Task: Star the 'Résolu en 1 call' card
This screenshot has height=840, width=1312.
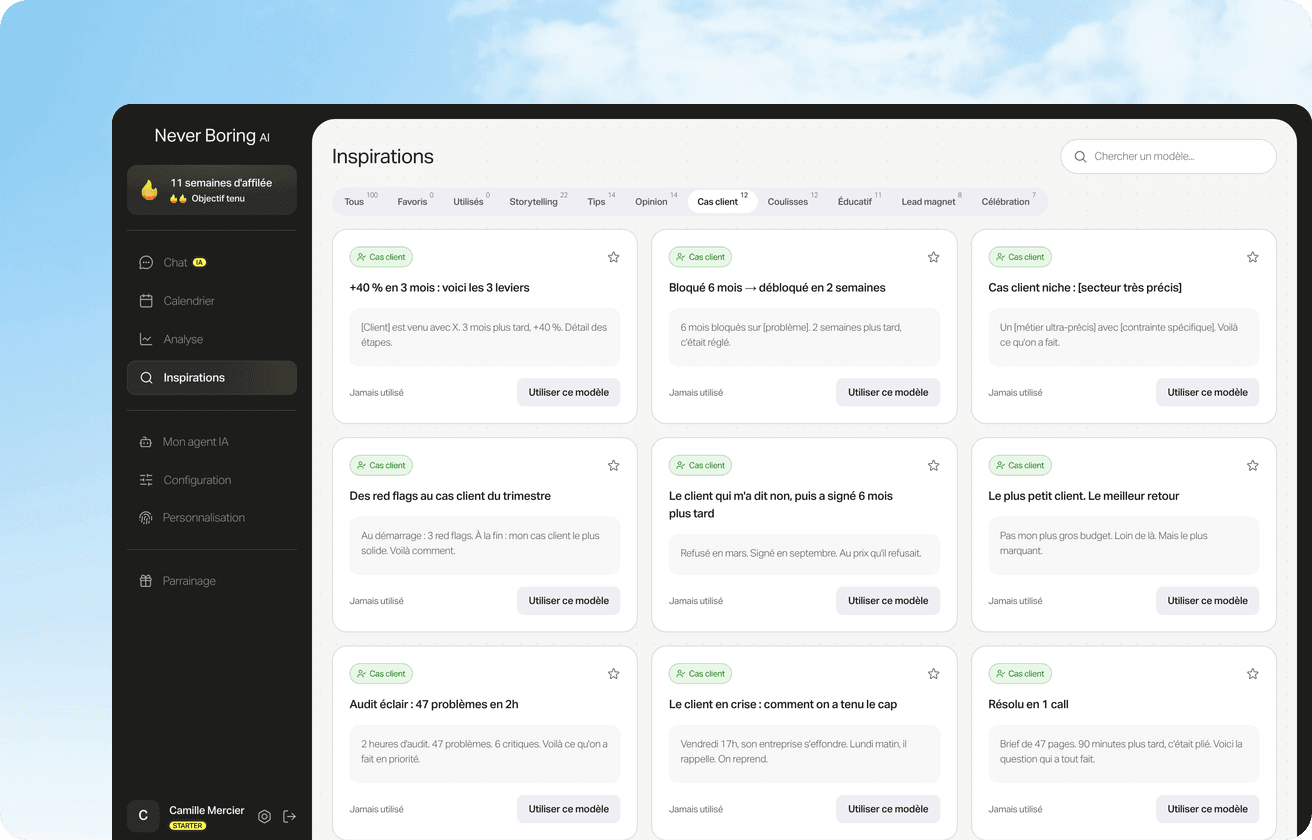Action: coord(1253,674)
